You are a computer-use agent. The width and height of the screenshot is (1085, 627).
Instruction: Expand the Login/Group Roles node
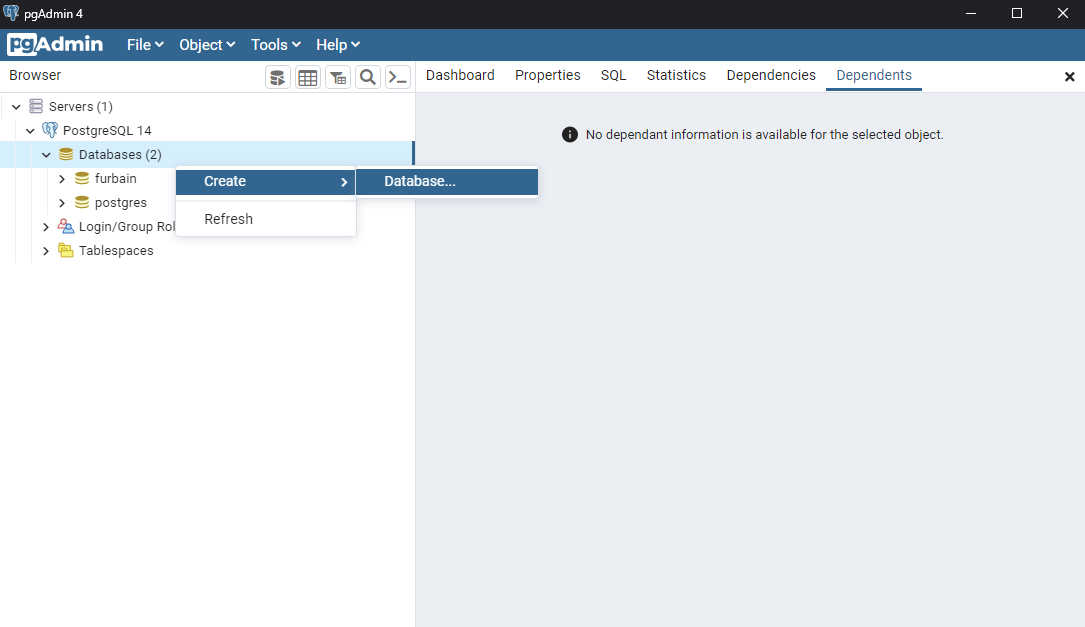click(46, 226)
